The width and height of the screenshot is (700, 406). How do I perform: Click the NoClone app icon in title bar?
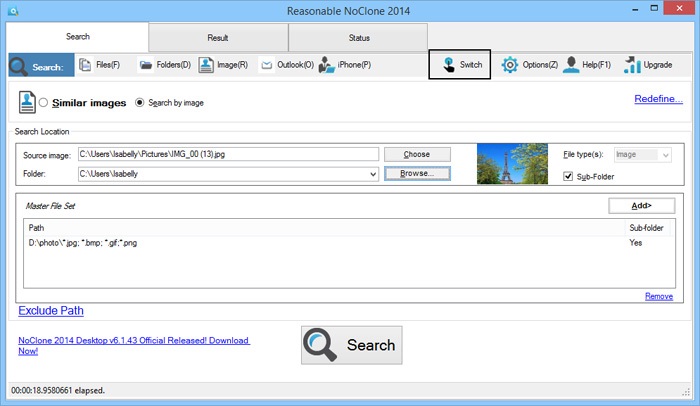(13, 11)
